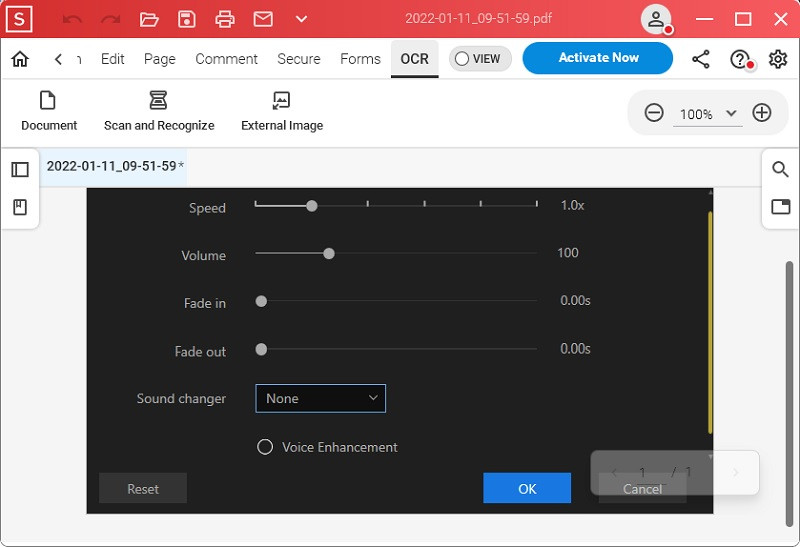The image size is (800, 547).
Task: Click the Fade out slider handle
Action: [x=261, y=350]
